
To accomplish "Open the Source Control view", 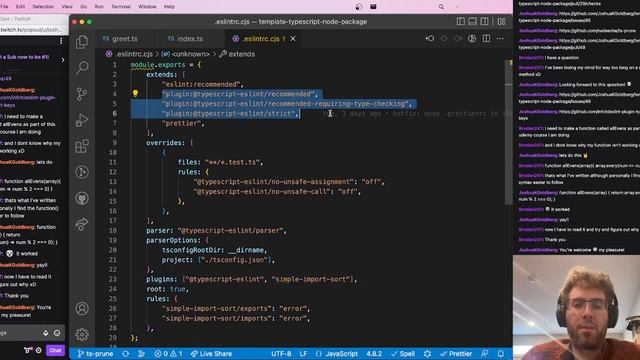I will (82, 94).
